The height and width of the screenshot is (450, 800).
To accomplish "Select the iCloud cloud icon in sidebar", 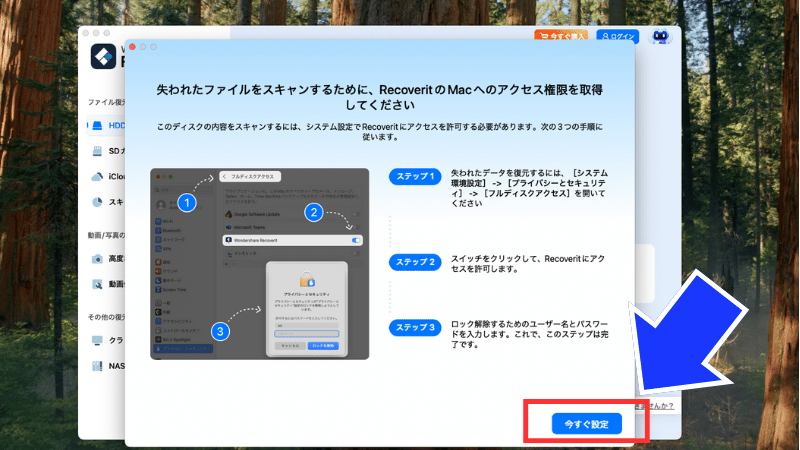I will click(97, 177).
